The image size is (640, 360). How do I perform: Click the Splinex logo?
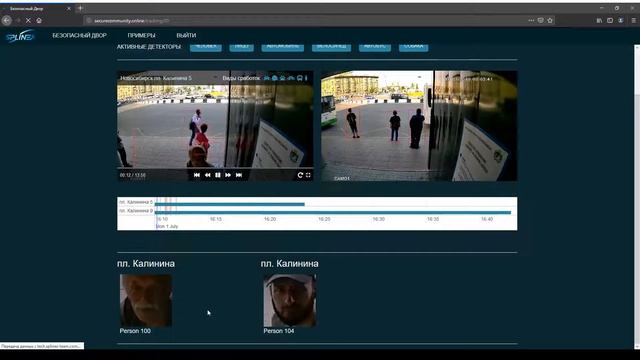point(20,36)
